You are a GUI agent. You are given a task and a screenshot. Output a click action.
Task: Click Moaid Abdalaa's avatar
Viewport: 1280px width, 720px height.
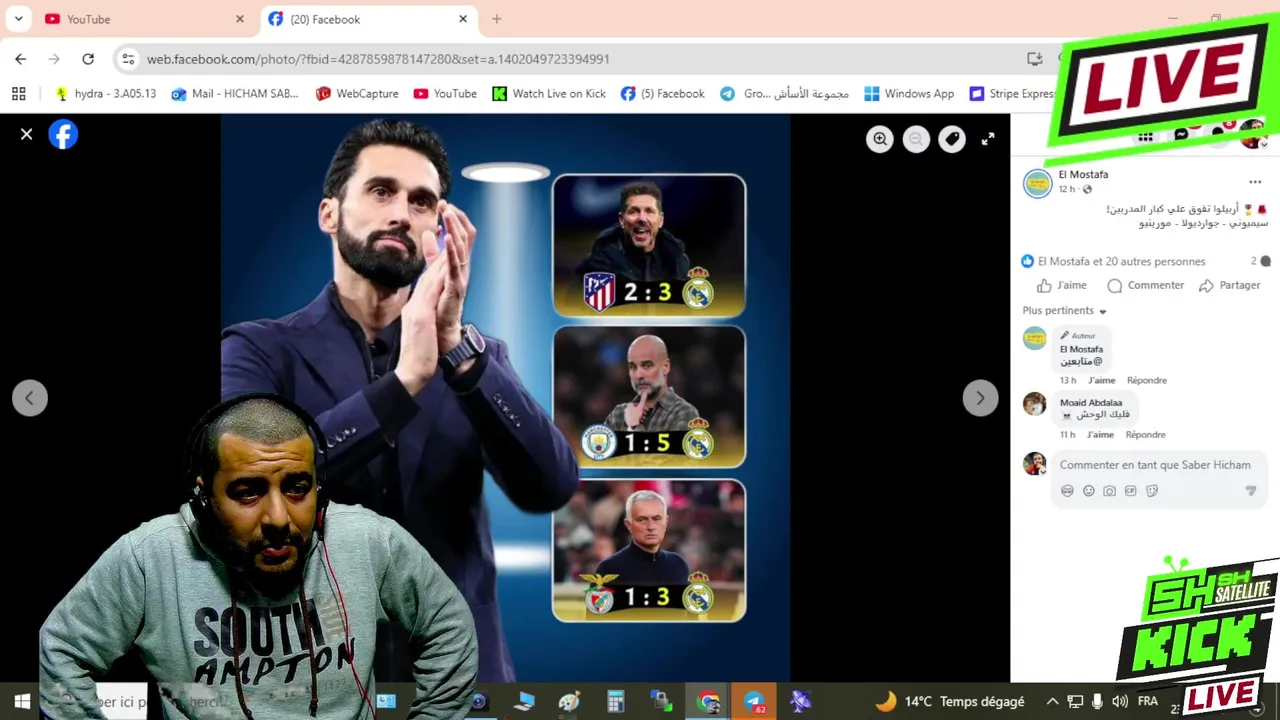click(1034, 404)
